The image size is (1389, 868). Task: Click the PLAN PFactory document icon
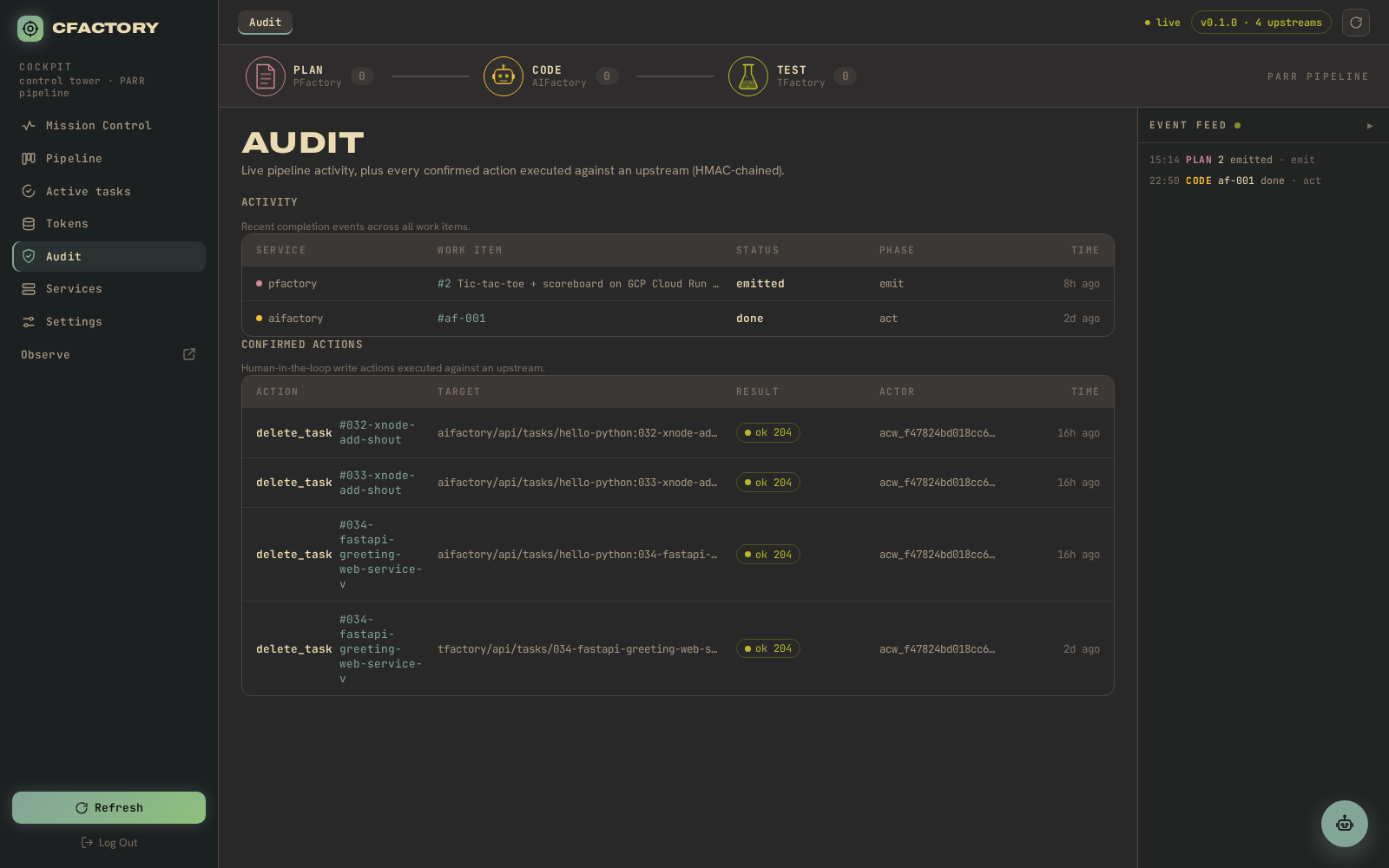click(266, 76)
